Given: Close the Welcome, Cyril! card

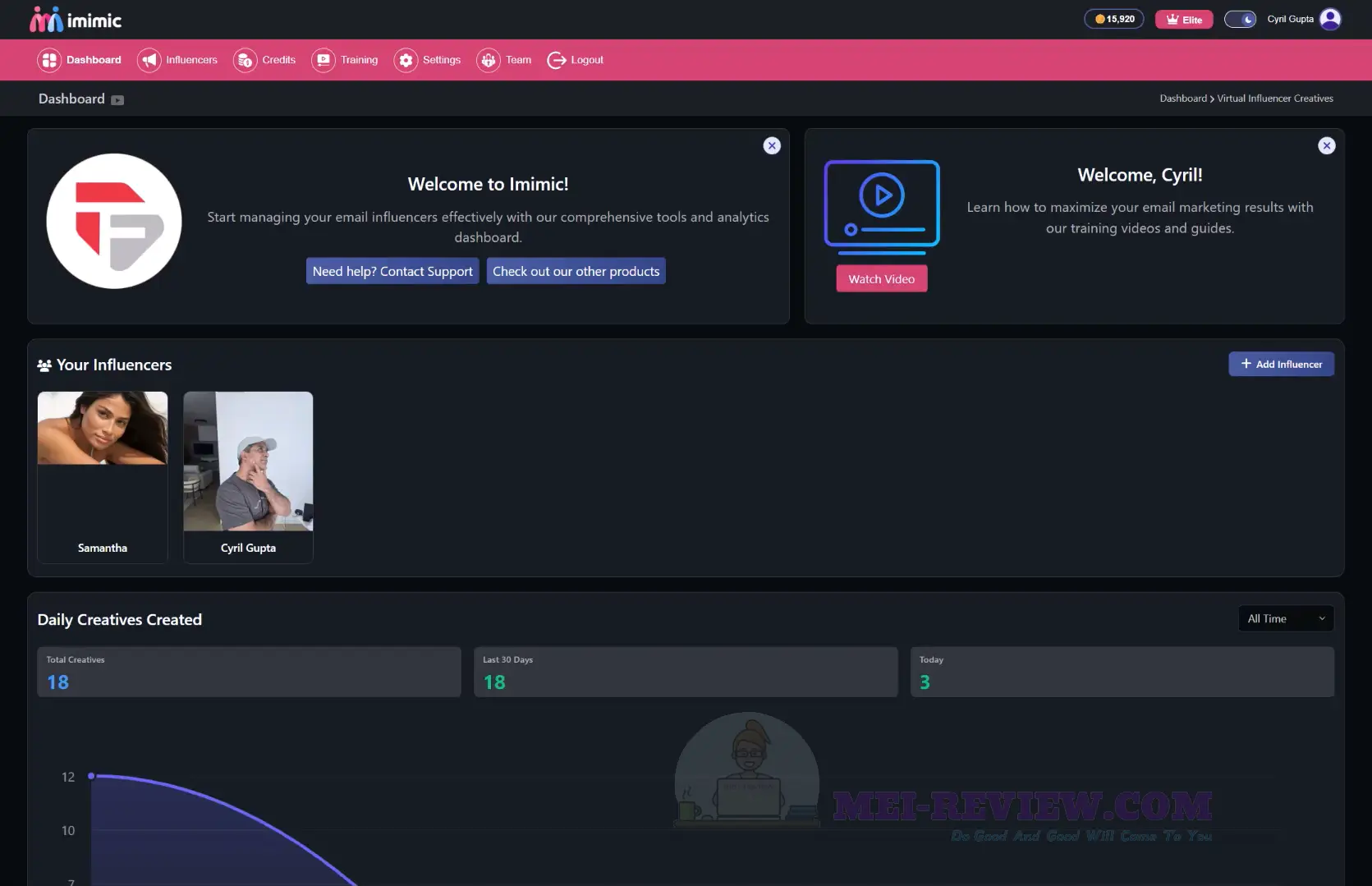Looking at the screenshot, I should 1327,145.
